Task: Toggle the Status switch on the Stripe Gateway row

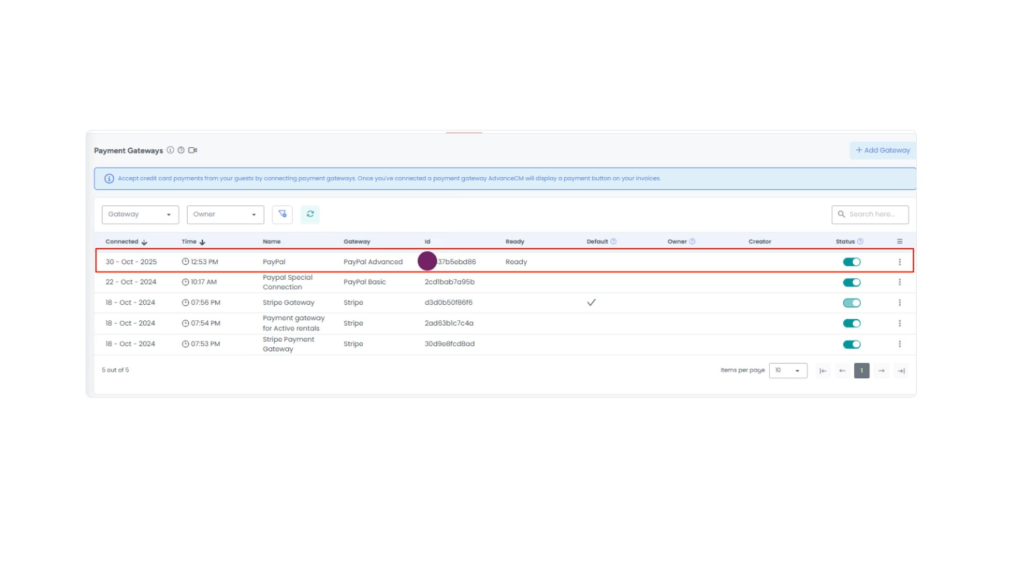Action: point(851,302)
